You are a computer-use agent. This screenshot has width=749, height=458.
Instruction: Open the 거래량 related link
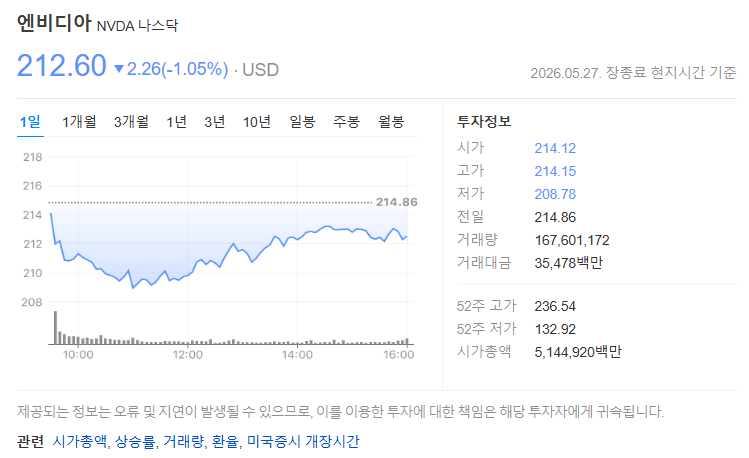click(x=184, y=441)
